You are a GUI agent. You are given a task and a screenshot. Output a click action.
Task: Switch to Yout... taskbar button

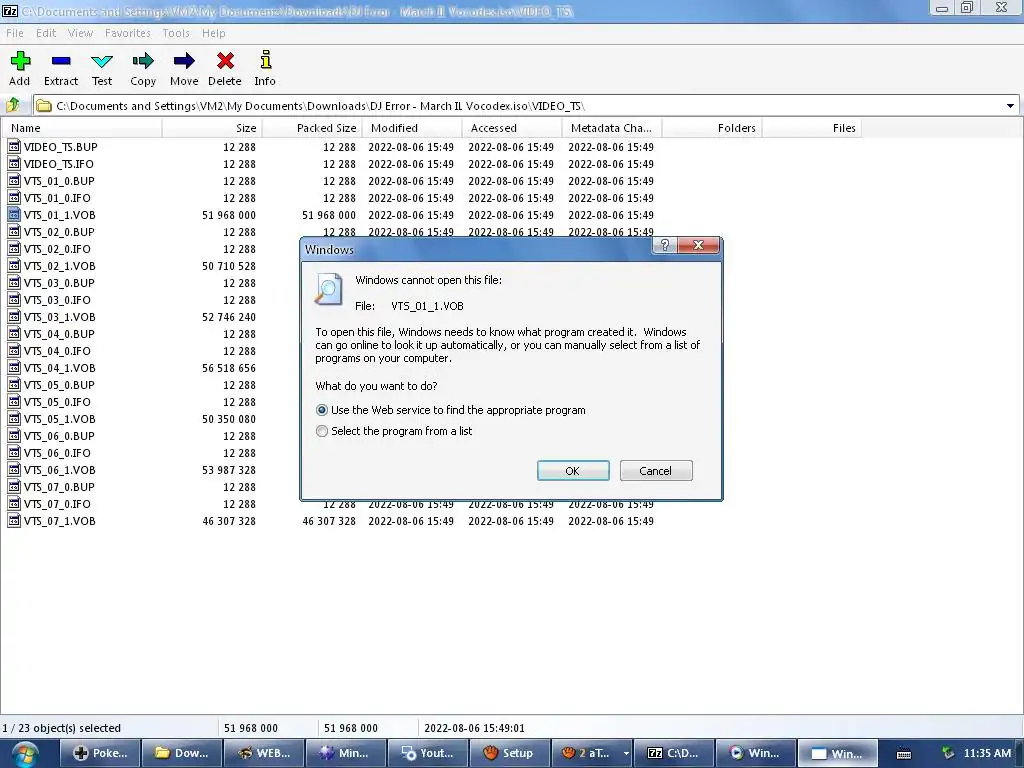428,753
